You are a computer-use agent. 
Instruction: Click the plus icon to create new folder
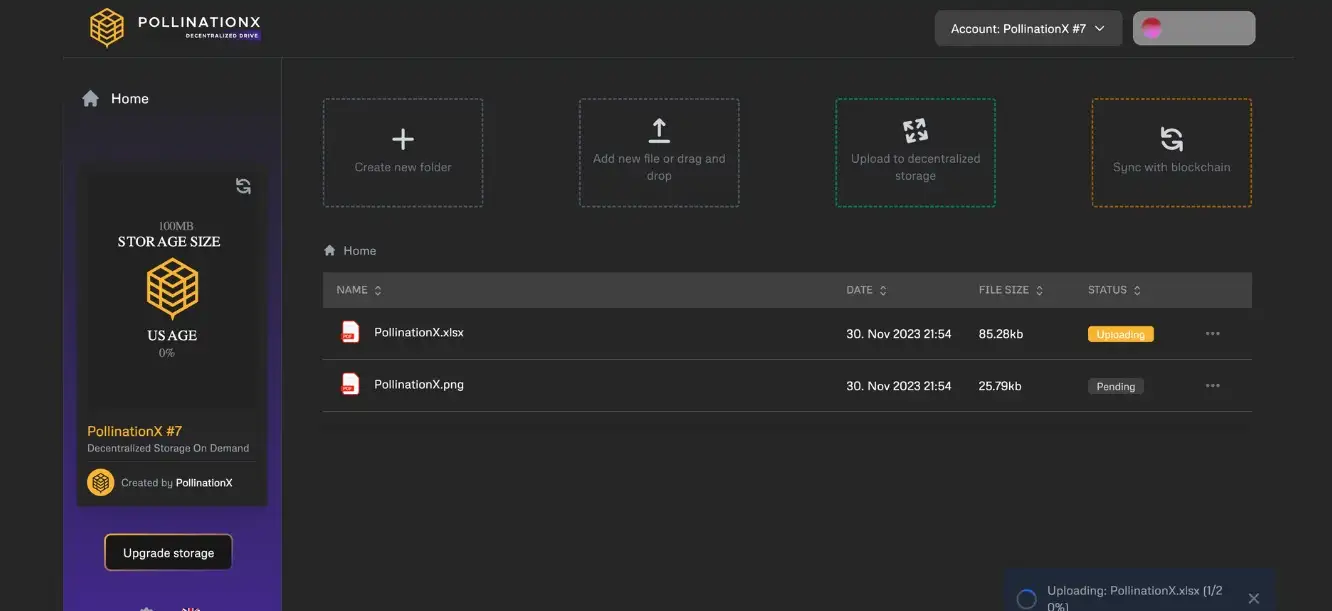tap(402, 139)
